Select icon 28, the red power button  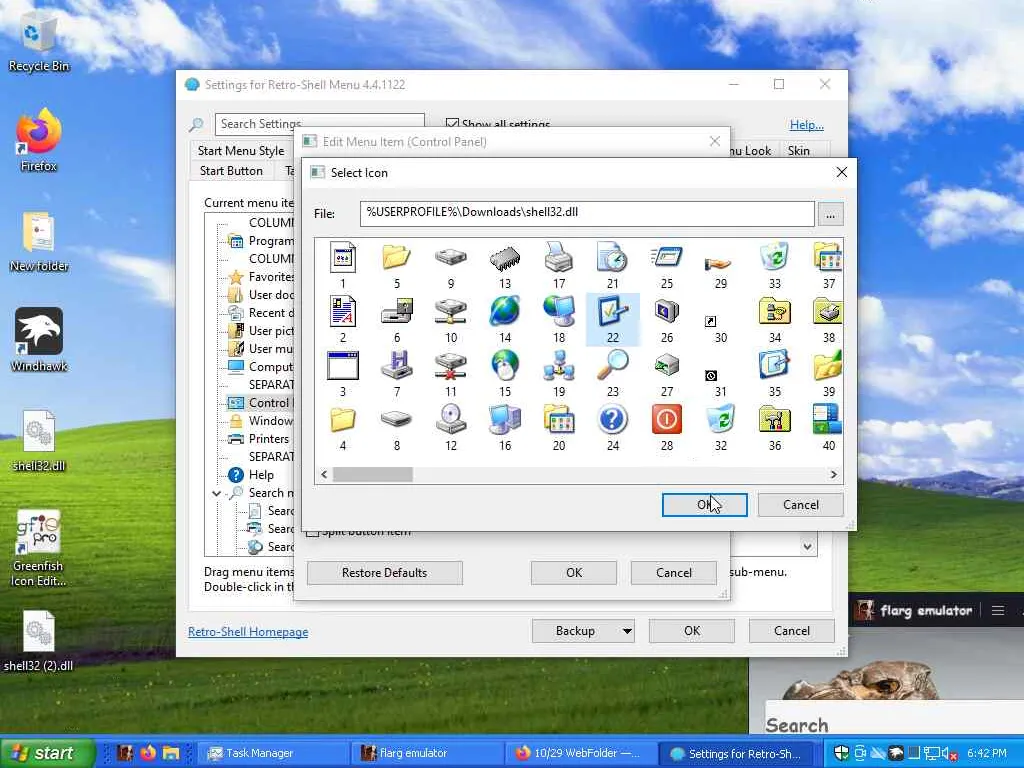(667, 420)
